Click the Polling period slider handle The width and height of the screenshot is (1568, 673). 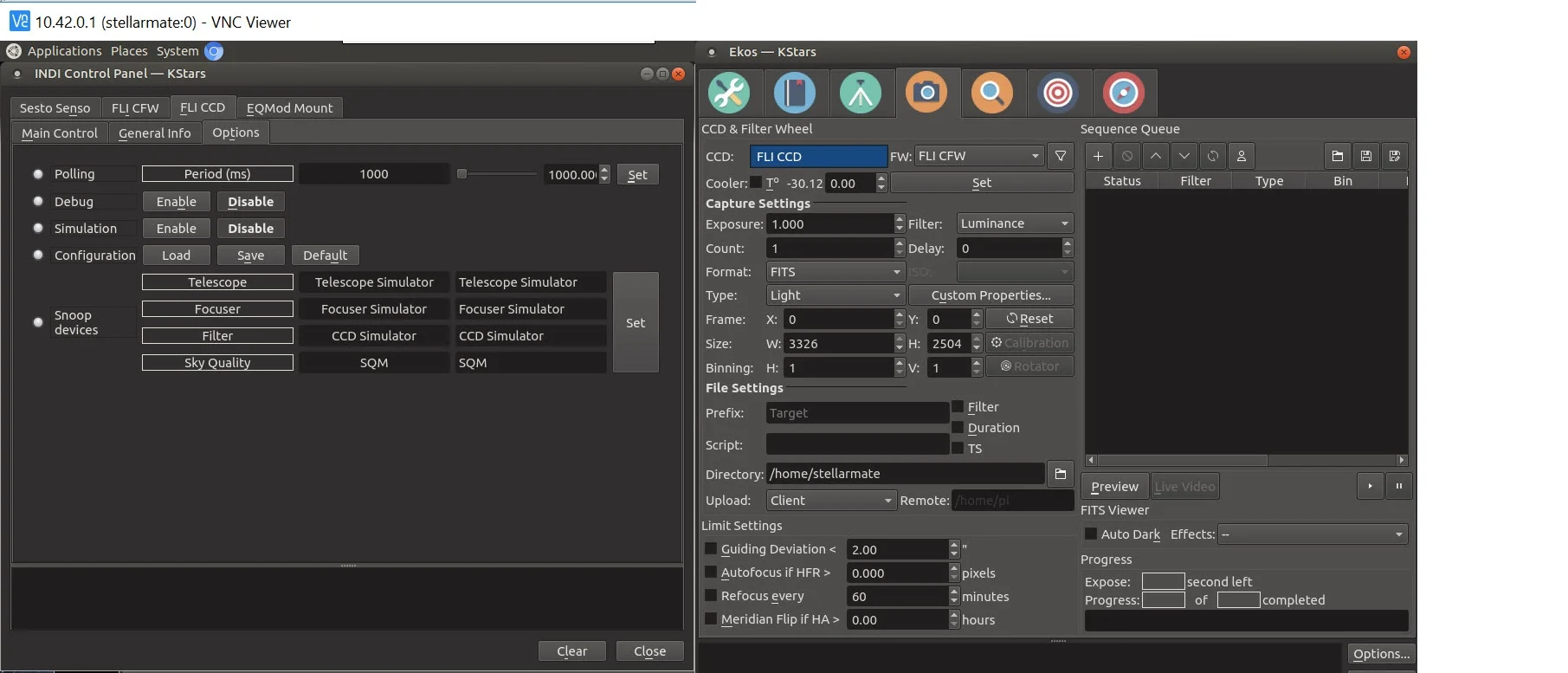pos(461,174)
